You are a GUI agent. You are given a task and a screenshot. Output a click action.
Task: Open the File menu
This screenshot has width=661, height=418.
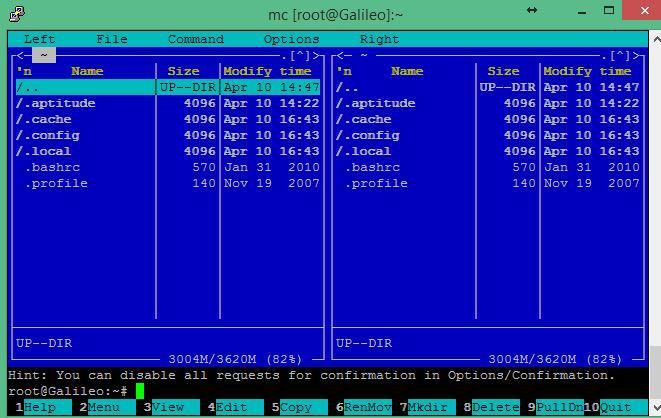(x=112, y=39)
